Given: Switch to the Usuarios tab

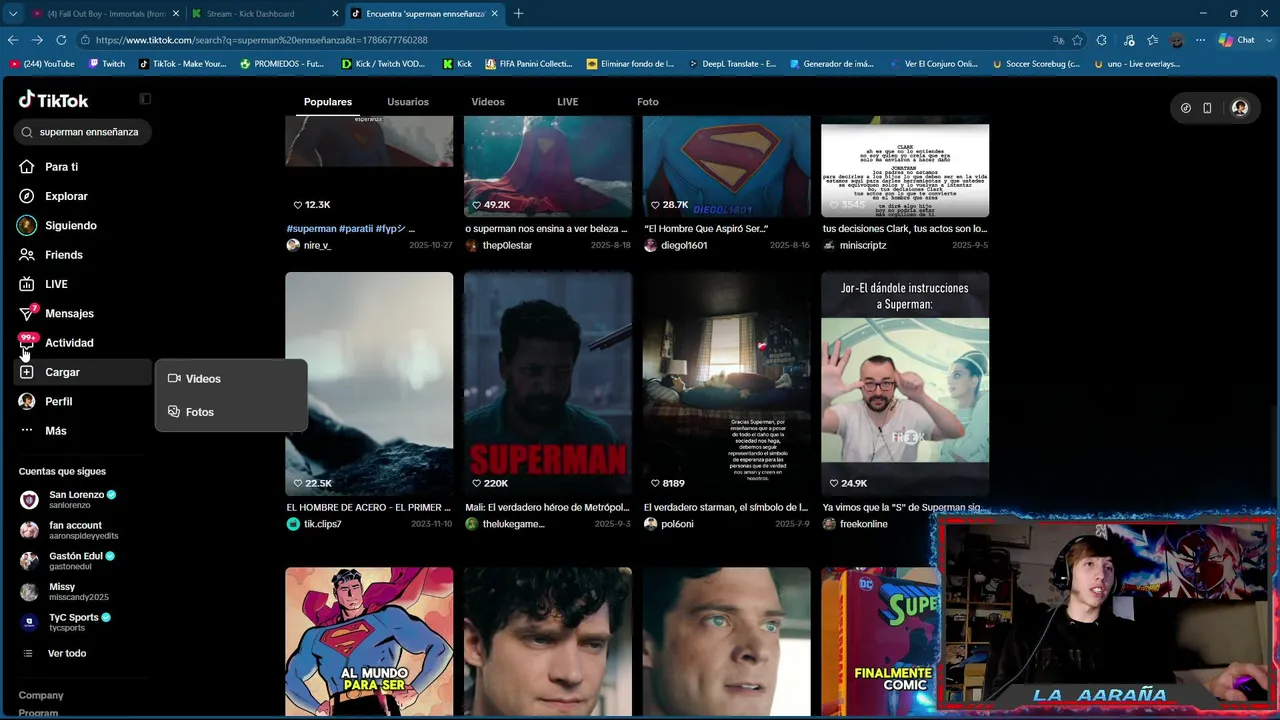Looking at the screenshot, I should 408,102.
